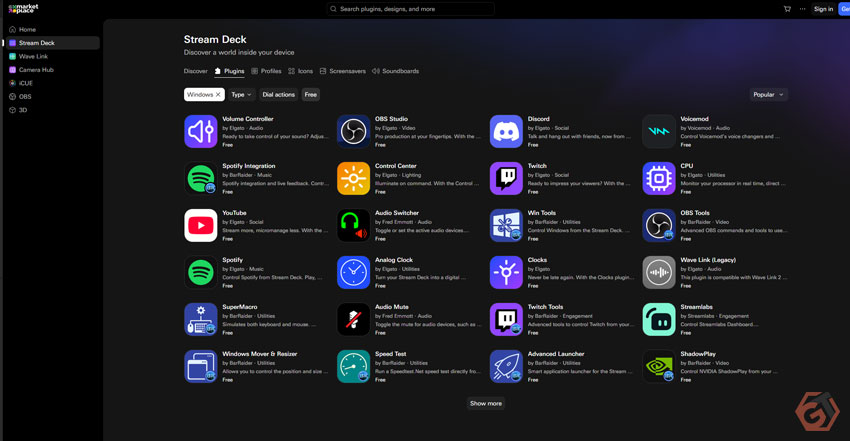Click the Advanced Launcher title text
This screenshot has height=441, width=850.
556,354
